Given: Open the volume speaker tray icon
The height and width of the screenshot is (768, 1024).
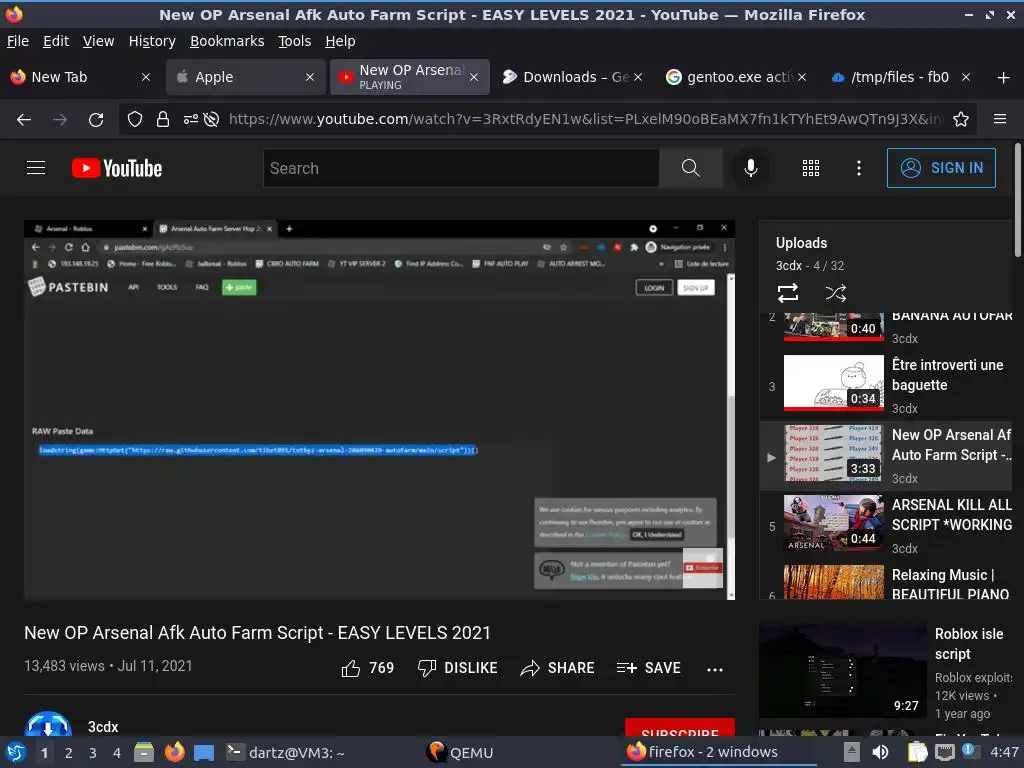Looking at the screenshot, I should click(880, 752).
